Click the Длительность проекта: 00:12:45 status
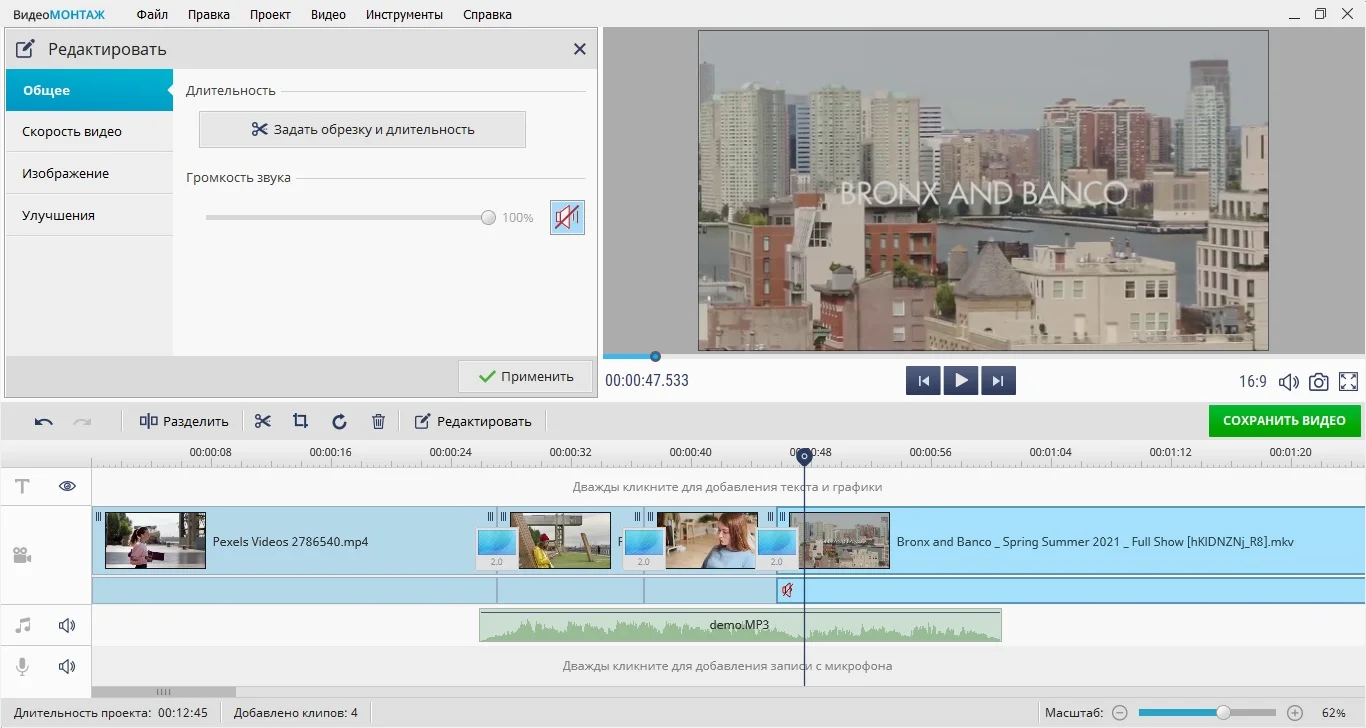 [x=111, y=713]
